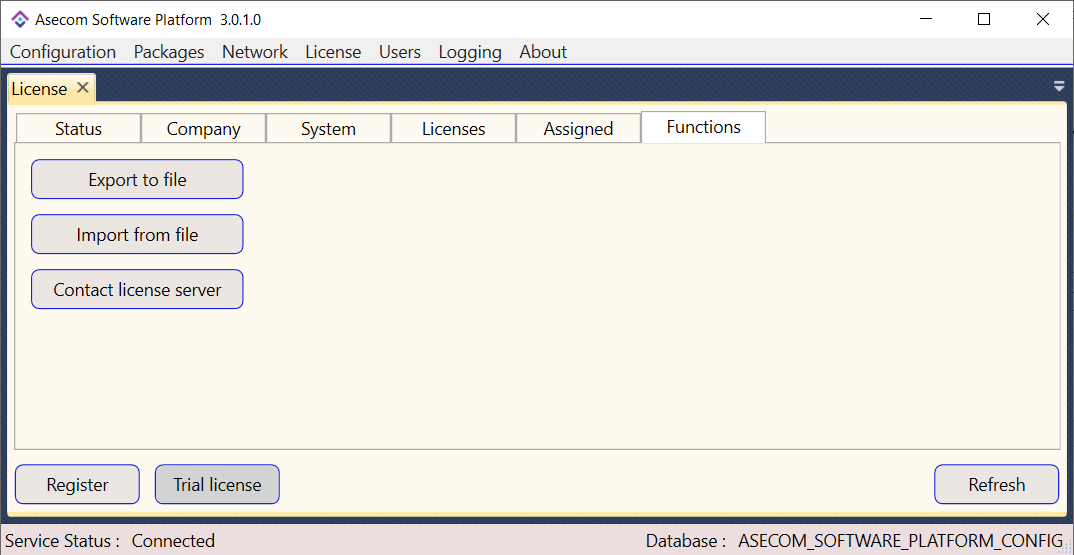Open the Network menu

(x=255, y=52)
